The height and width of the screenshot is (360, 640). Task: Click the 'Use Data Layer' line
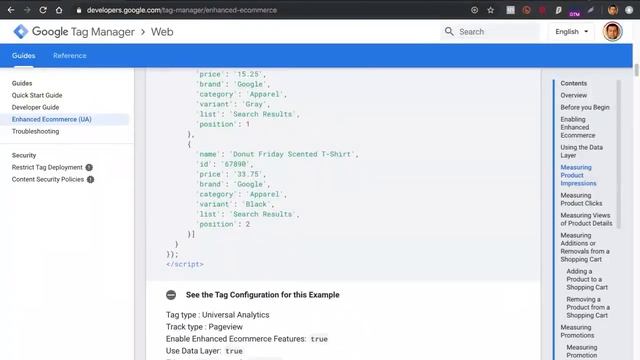[x=204, y=351]
